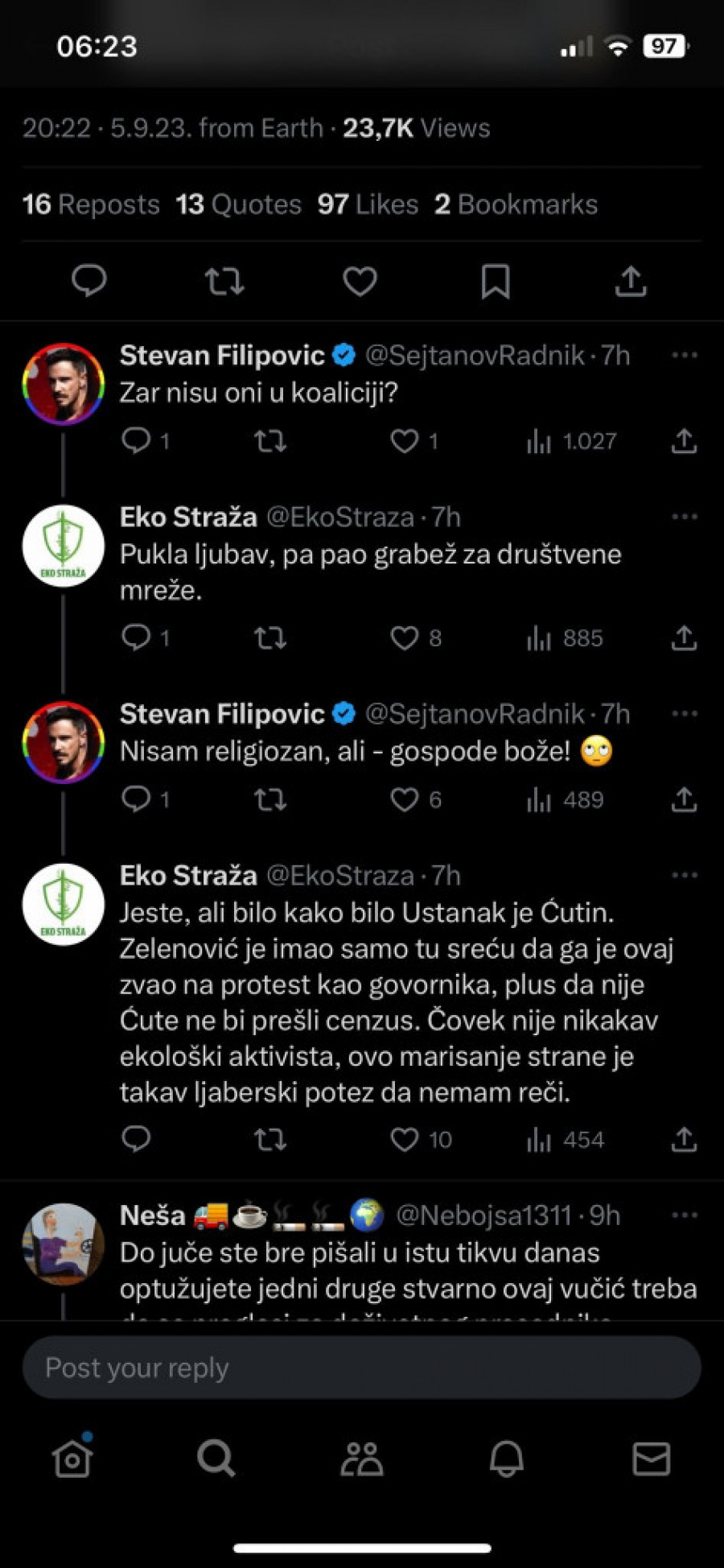Image resolution: width=724 pixels, height=1568 pixels.
Task: Share the main post
Action: 631,281
